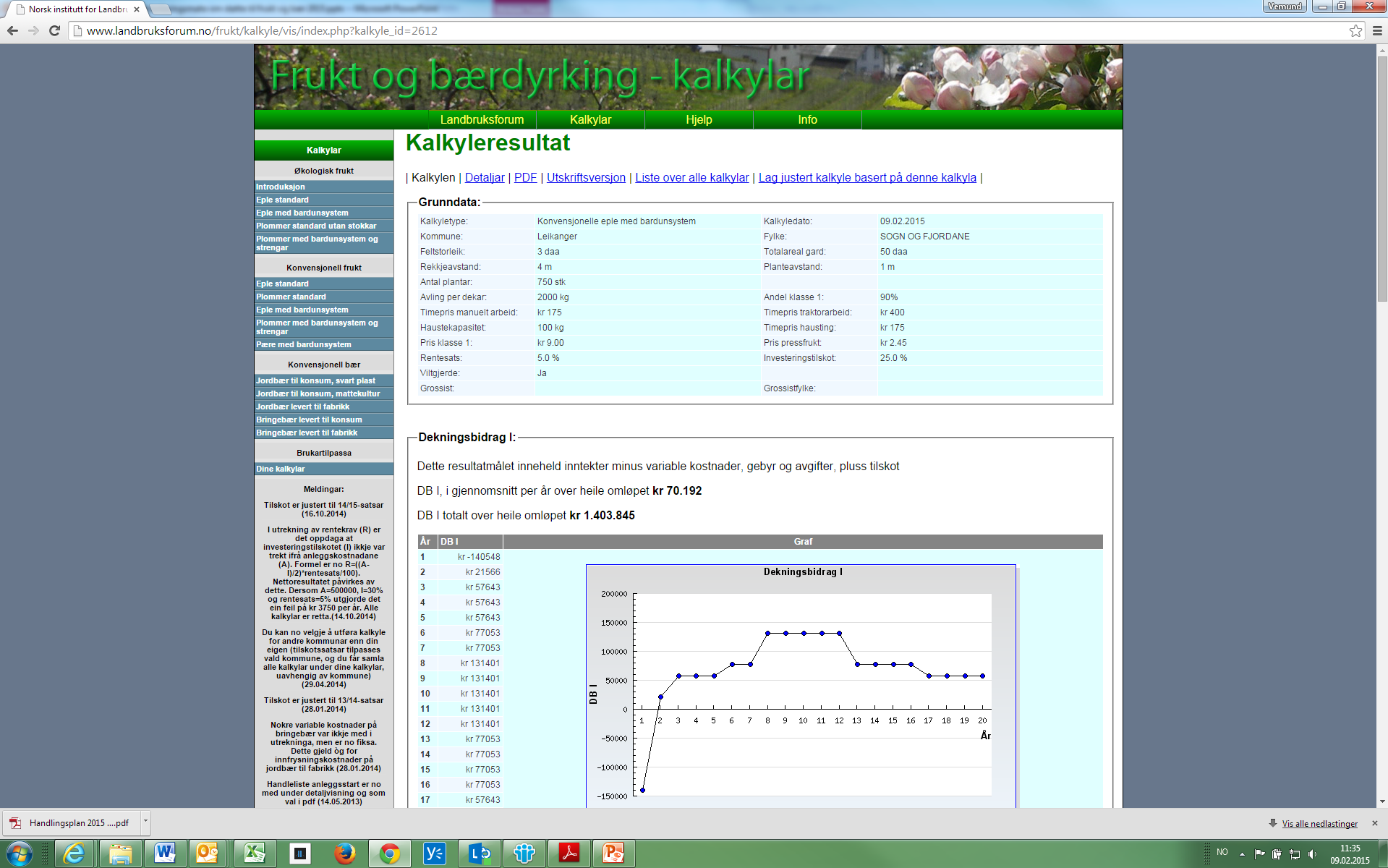The height and width of the screenshot is (868, 1388).
Task: Show hidden system tray icons
Action: click(x=1242, y=854)
